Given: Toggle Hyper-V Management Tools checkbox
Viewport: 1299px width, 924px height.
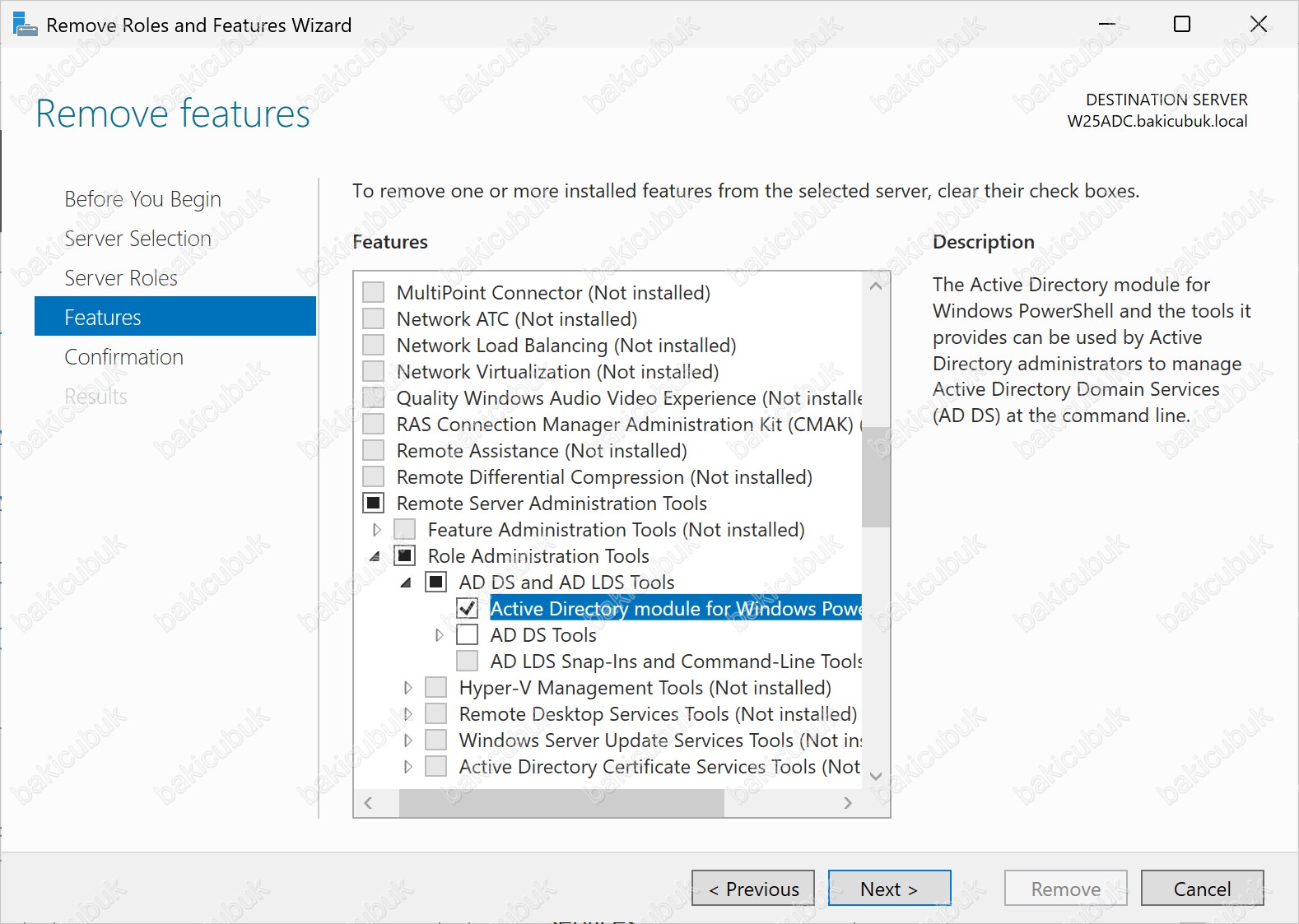Looking at the screenshot, I should pos(436,688).
